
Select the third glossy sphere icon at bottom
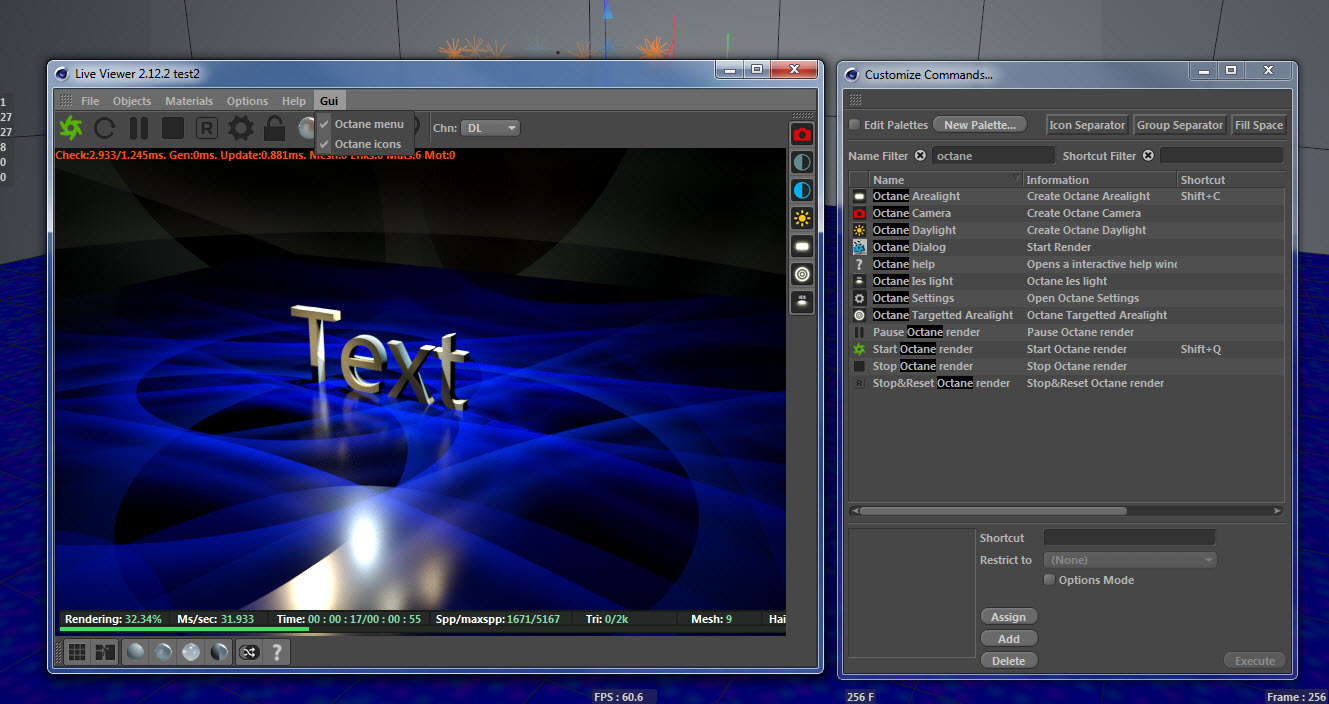(x=191, y=652)
